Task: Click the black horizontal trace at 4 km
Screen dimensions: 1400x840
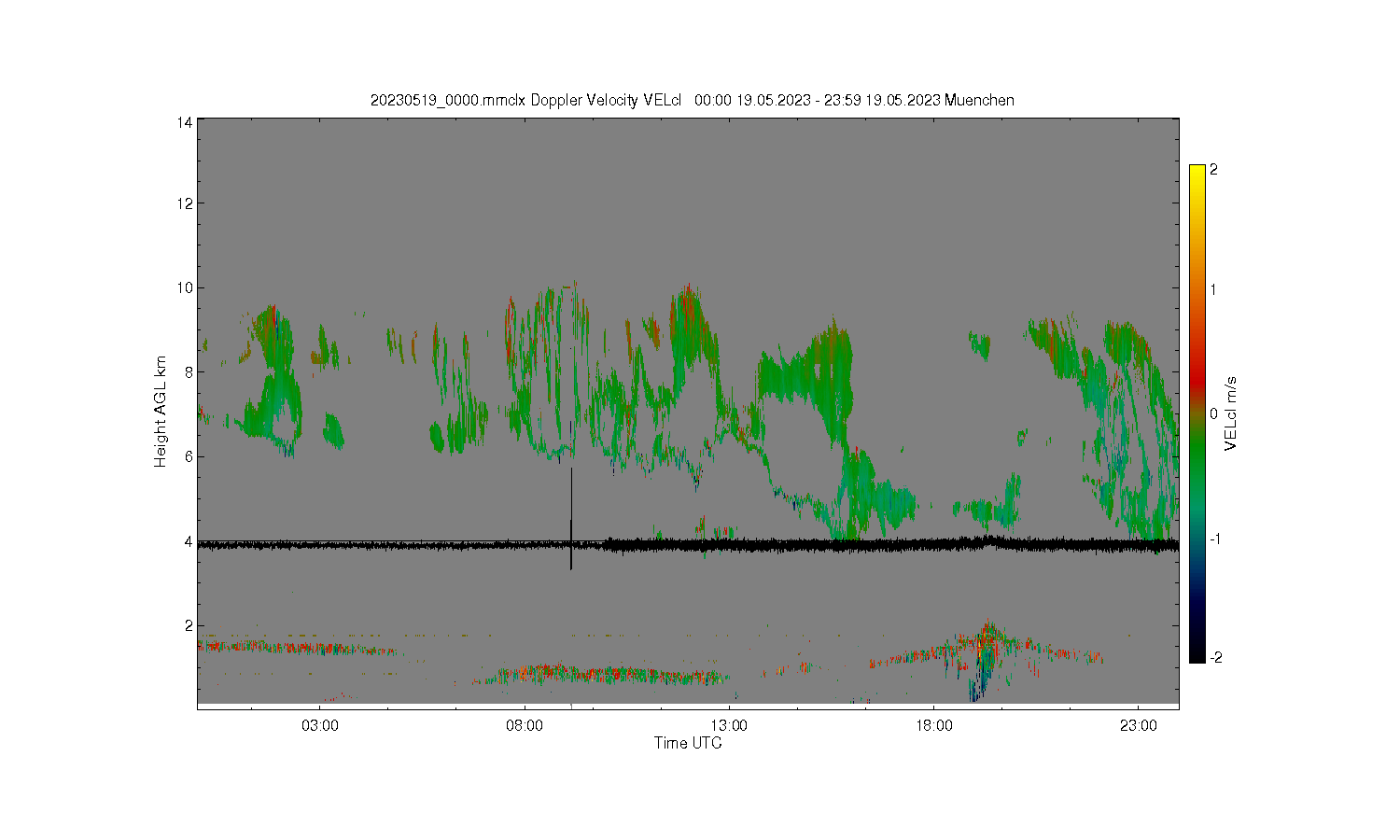Action: tap(688, 544)
